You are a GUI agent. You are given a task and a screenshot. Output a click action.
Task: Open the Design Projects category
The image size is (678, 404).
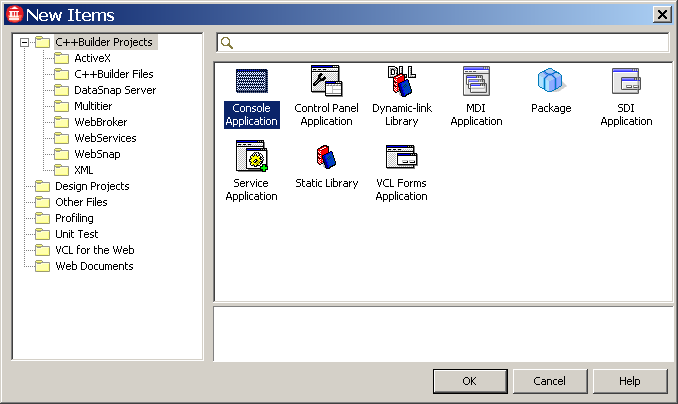pyautogui.click(x=92, y=186)
